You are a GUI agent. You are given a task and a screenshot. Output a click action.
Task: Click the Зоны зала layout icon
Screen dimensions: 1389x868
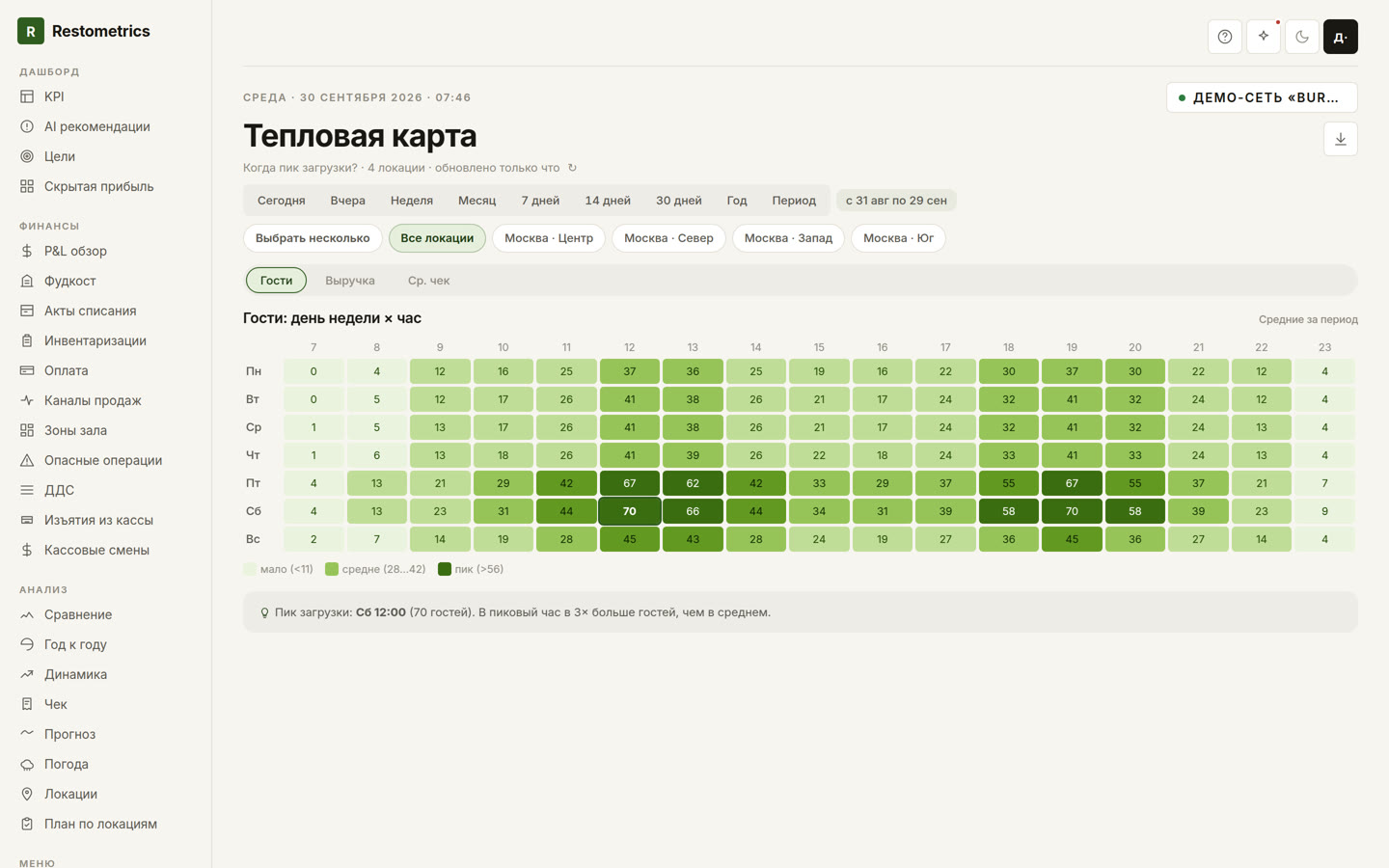point(27,430)
